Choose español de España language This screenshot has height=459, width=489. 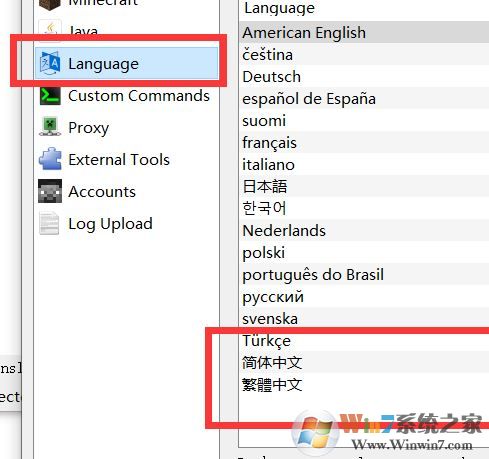[364, 98]
